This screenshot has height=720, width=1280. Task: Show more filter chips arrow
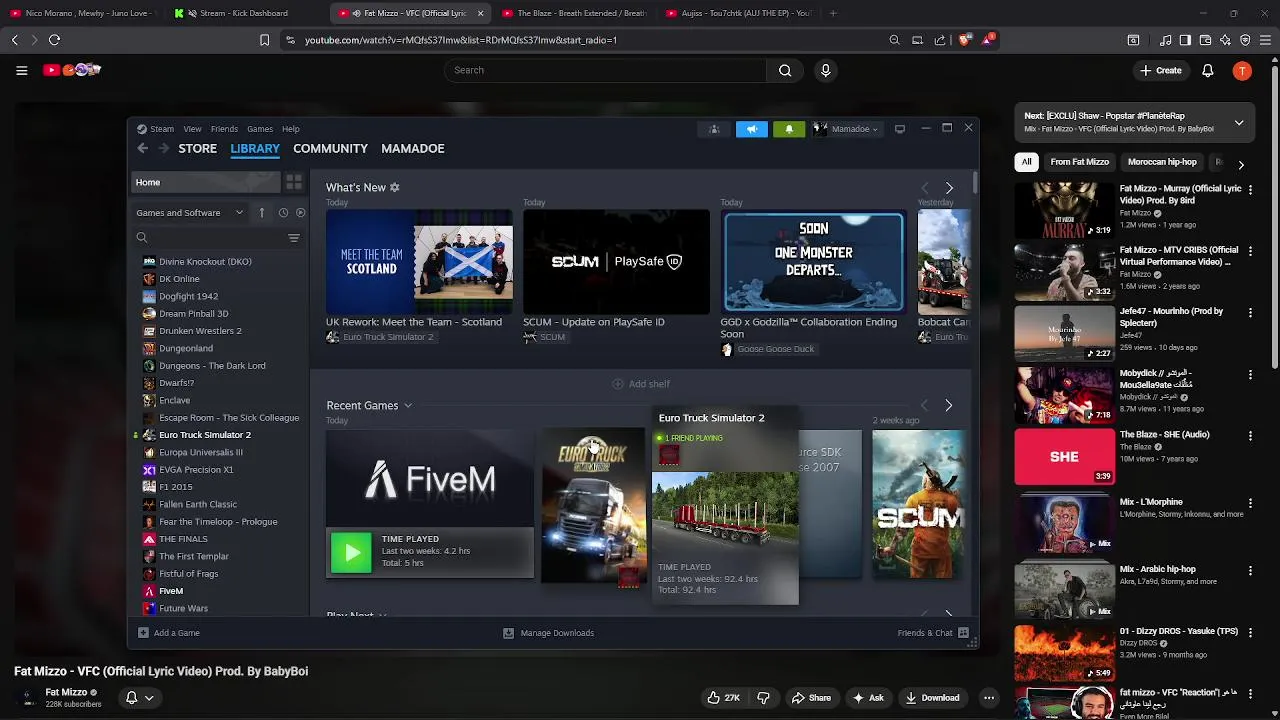[1241, 164]
